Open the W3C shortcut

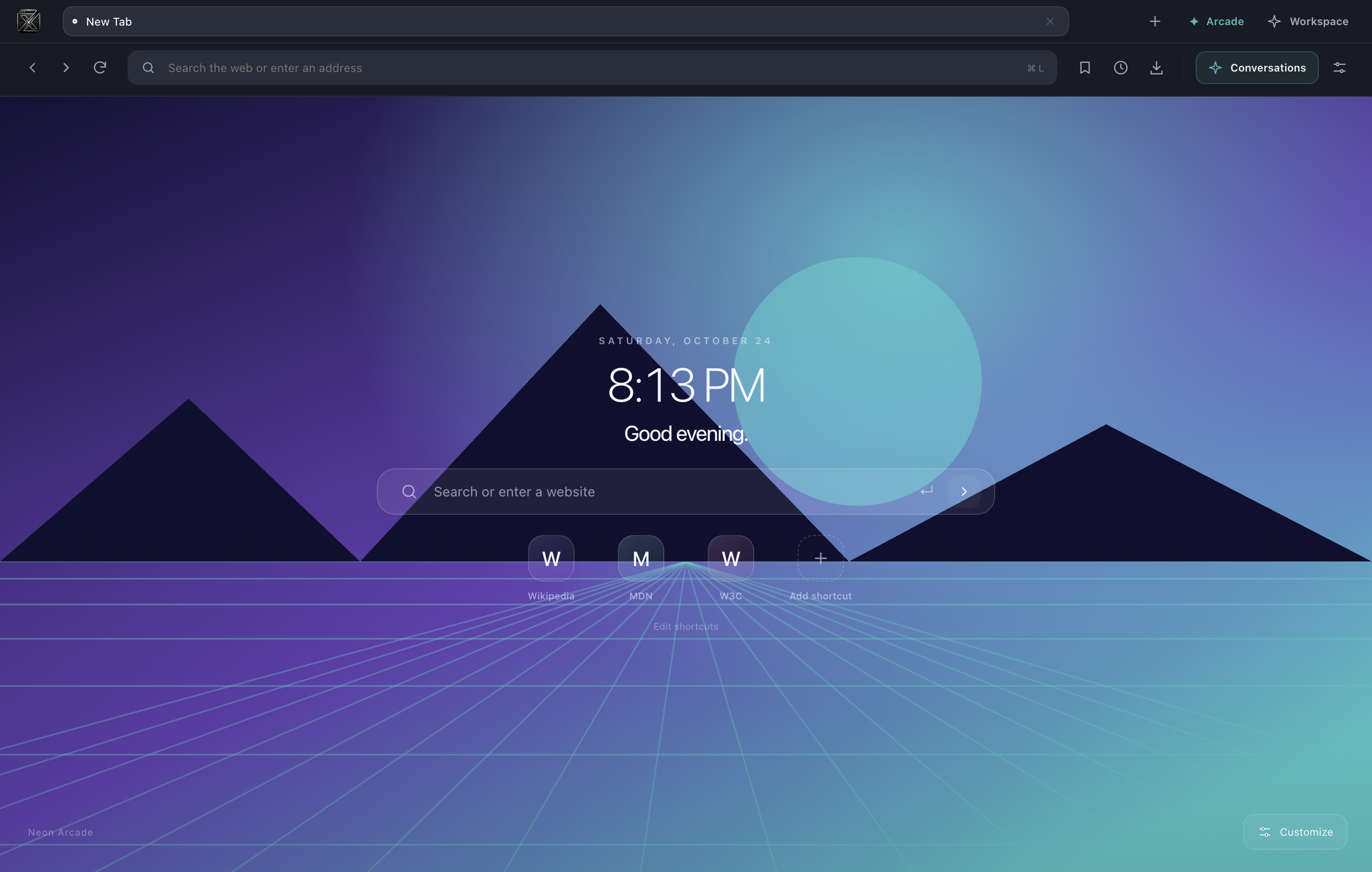pos(731,559)
